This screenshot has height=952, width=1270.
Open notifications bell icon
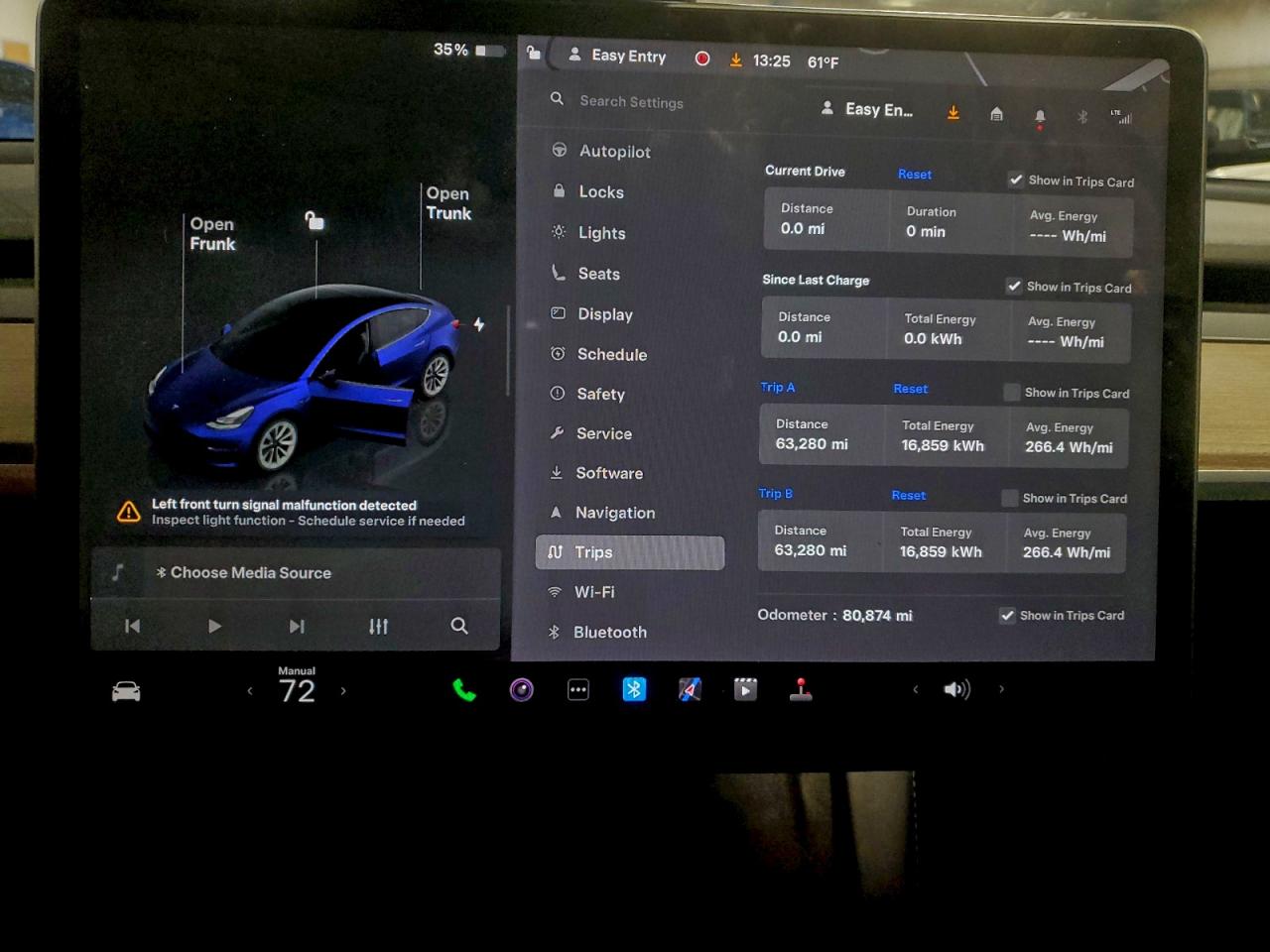tap(1040, 117)
